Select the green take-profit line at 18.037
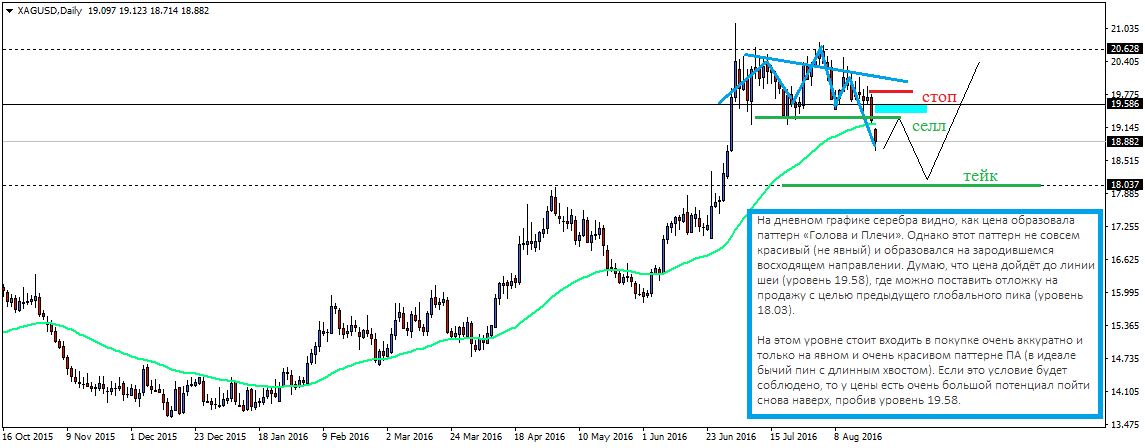This screenshot has height=448, width=1145. click(911, 185)
